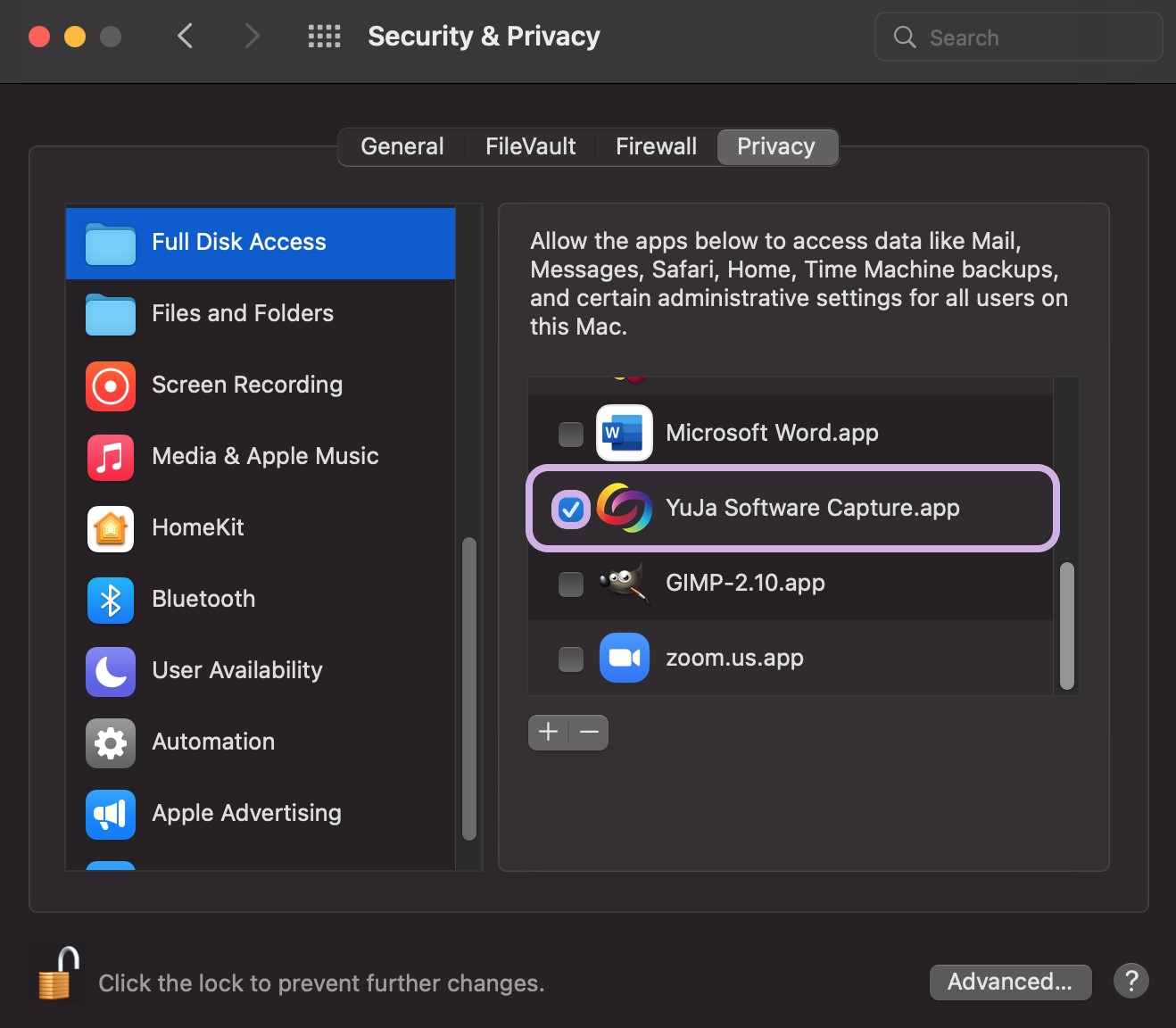This screenshot has height=1028, width=1176.
Task: Click the Advanced... button
Action: [x=1009, y=982]
